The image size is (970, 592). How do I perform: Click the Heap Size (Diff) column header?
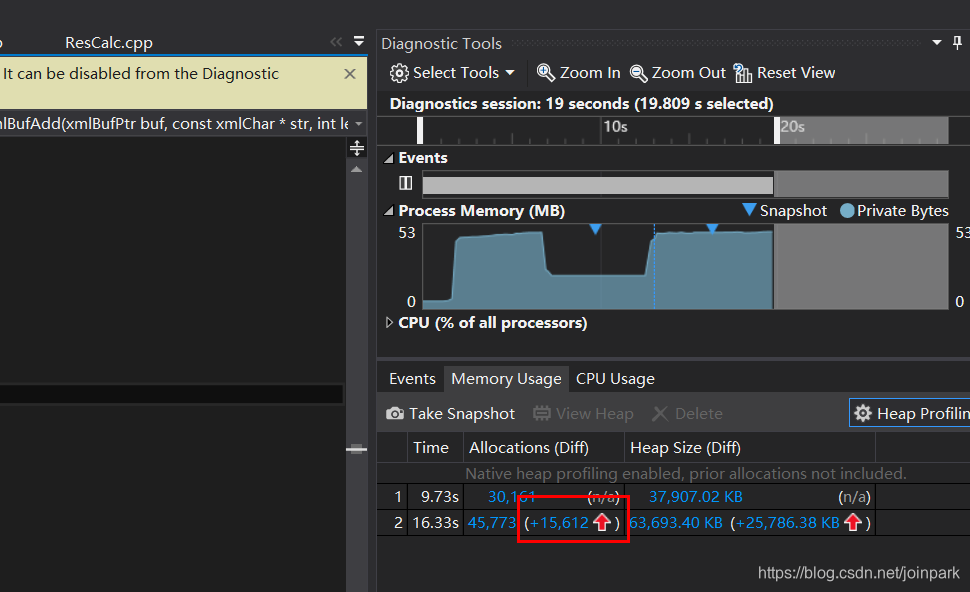(750, 447)
